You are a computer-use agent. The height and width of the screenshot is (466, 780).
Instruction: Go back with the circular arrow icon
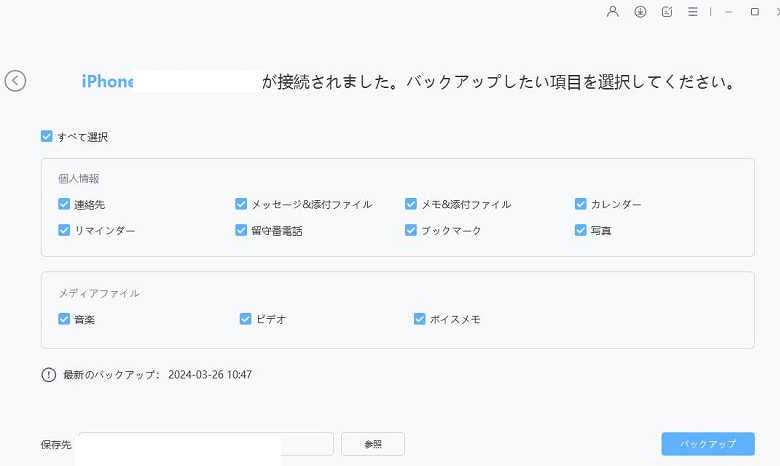[x=15, y=81]
